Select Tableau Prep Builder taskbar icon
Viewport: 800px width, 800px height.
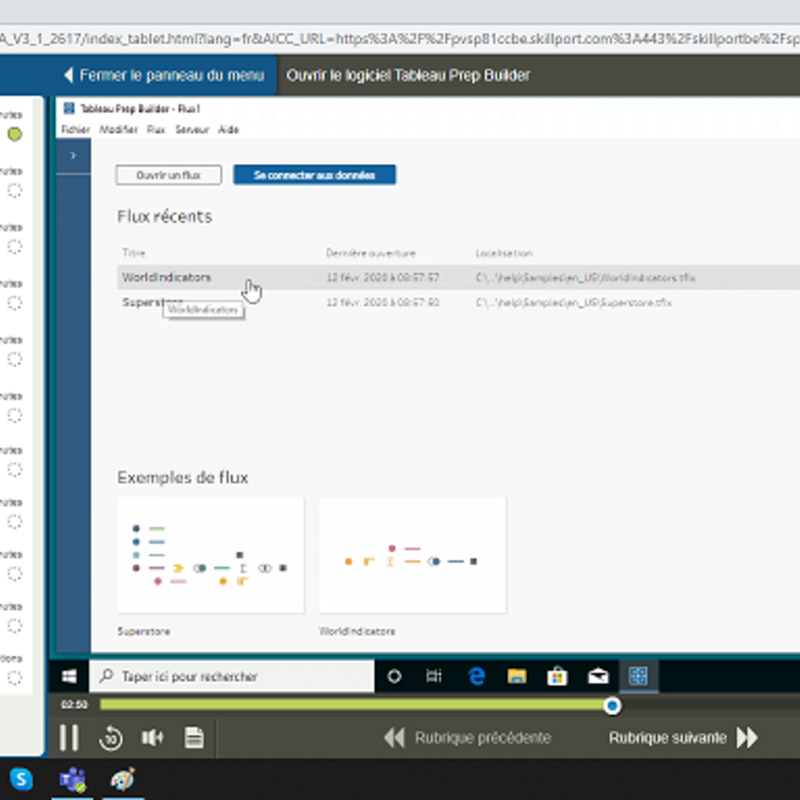639,677
